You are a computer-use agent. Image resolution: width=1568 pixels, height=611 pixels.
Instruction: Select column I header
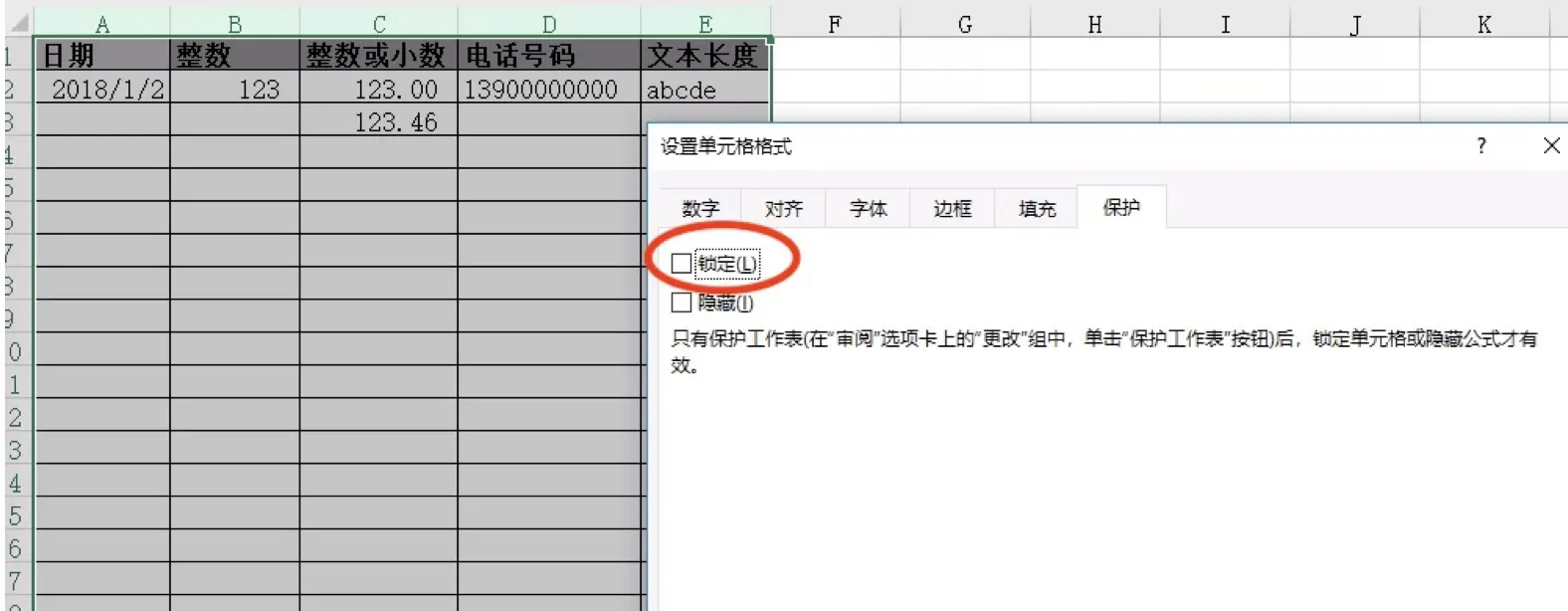tap(1226, 24)
